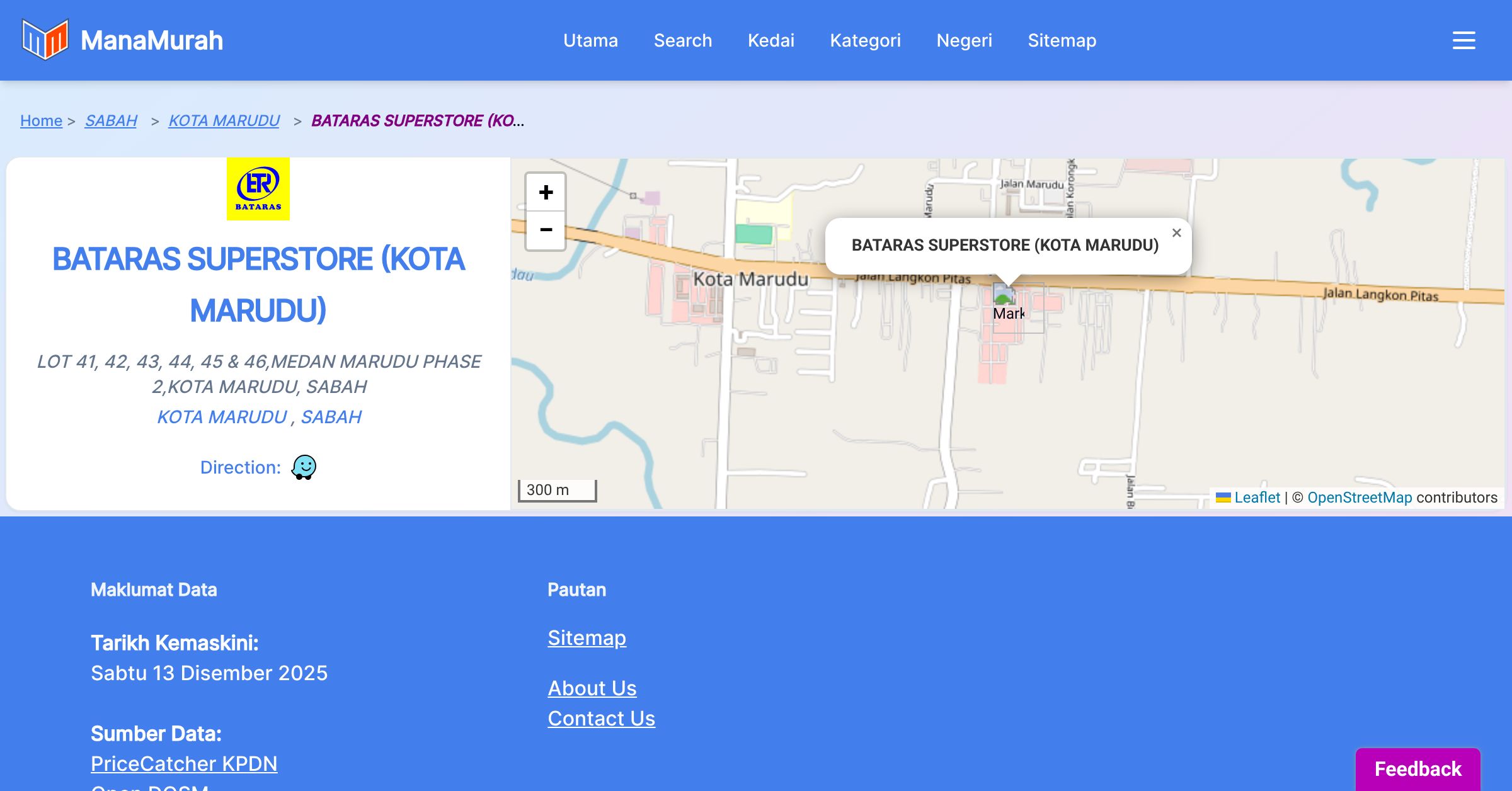Viewport: 1512px width, 791px height.
Task: Close the map popup
Action: coord(1176,233)
